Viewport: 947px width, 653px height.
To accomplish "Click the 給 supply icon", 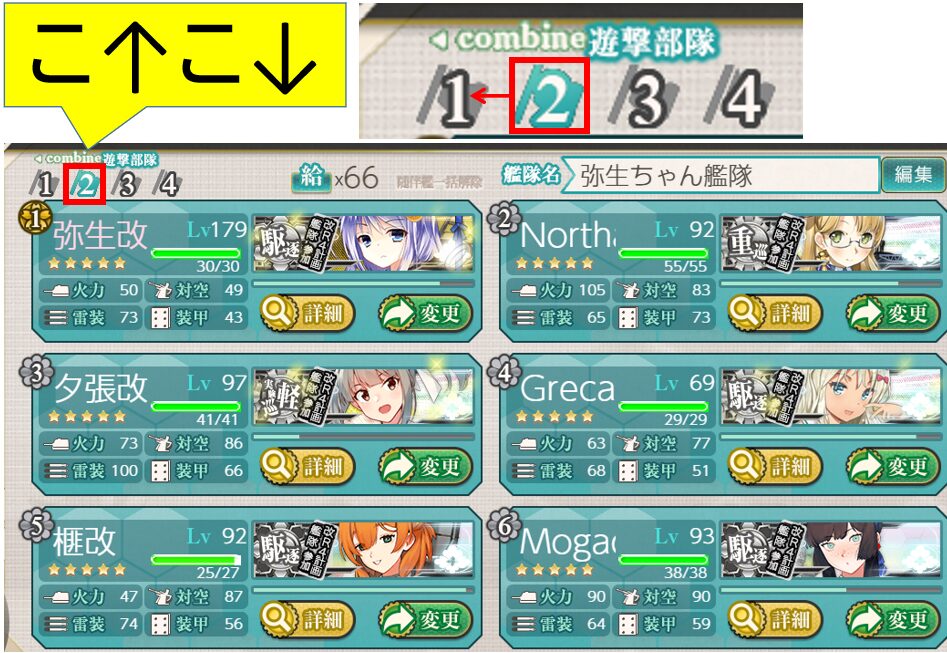I will [x=312, y=178].
